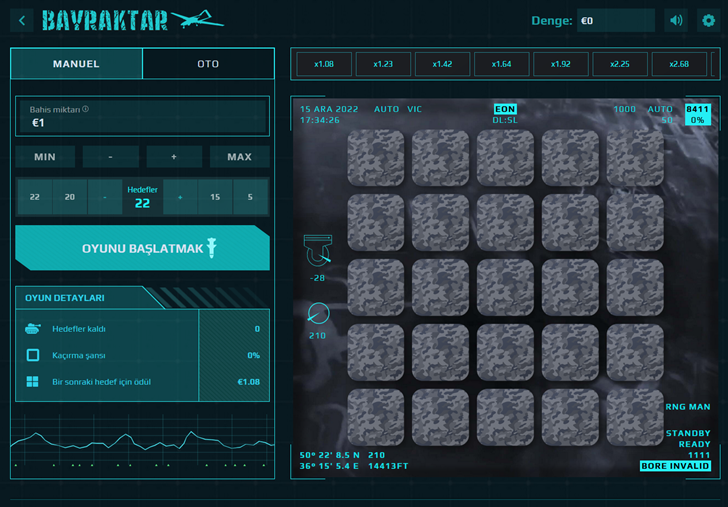Click the OYUN DETAYLARI panel header
The width and height of the screenshot is (728, 507).
88,298
